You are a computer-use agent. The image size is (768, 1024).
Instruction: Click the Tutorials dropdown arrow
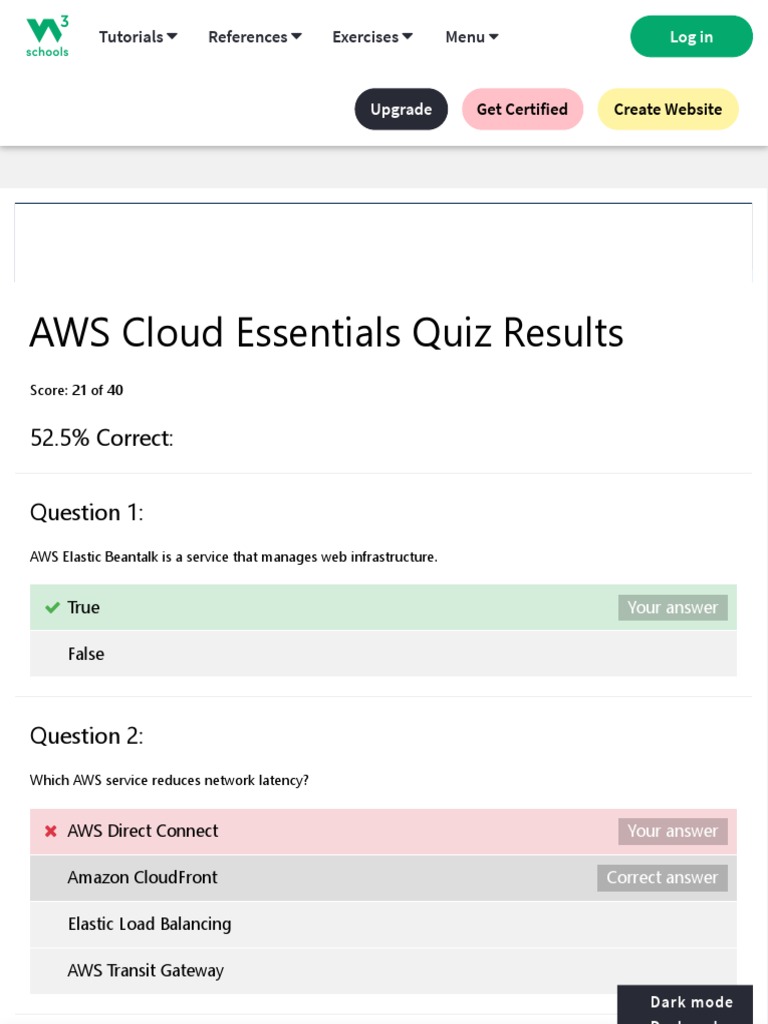[172, 37]
